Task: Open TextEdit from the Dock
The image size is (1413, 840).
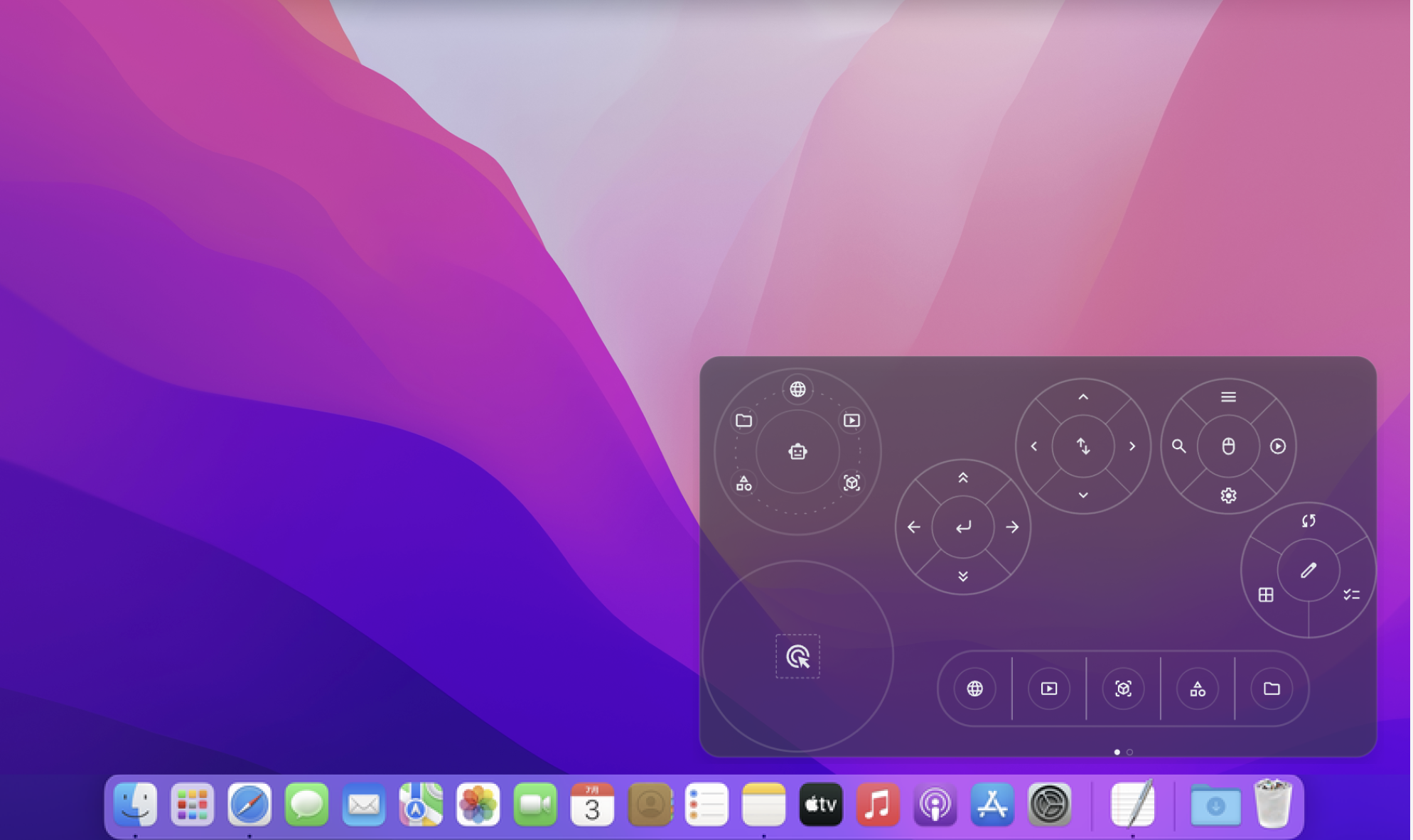Action: pyautogui.click(x=1134, y=805)
